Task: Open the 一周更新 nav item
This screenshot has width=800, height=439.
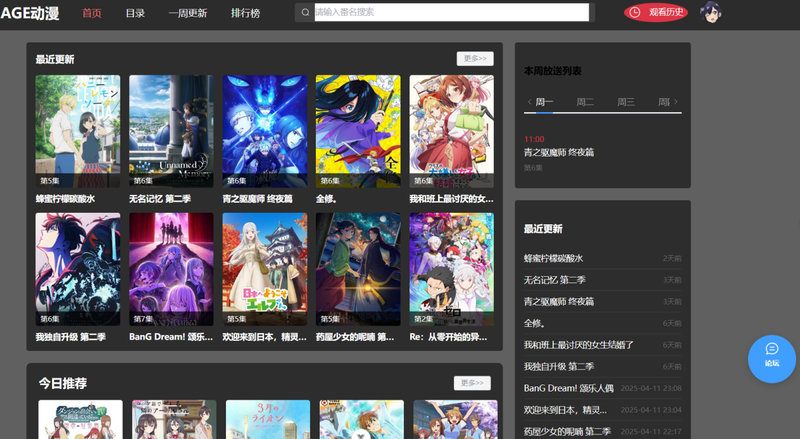Action: (x=188, y=13)
